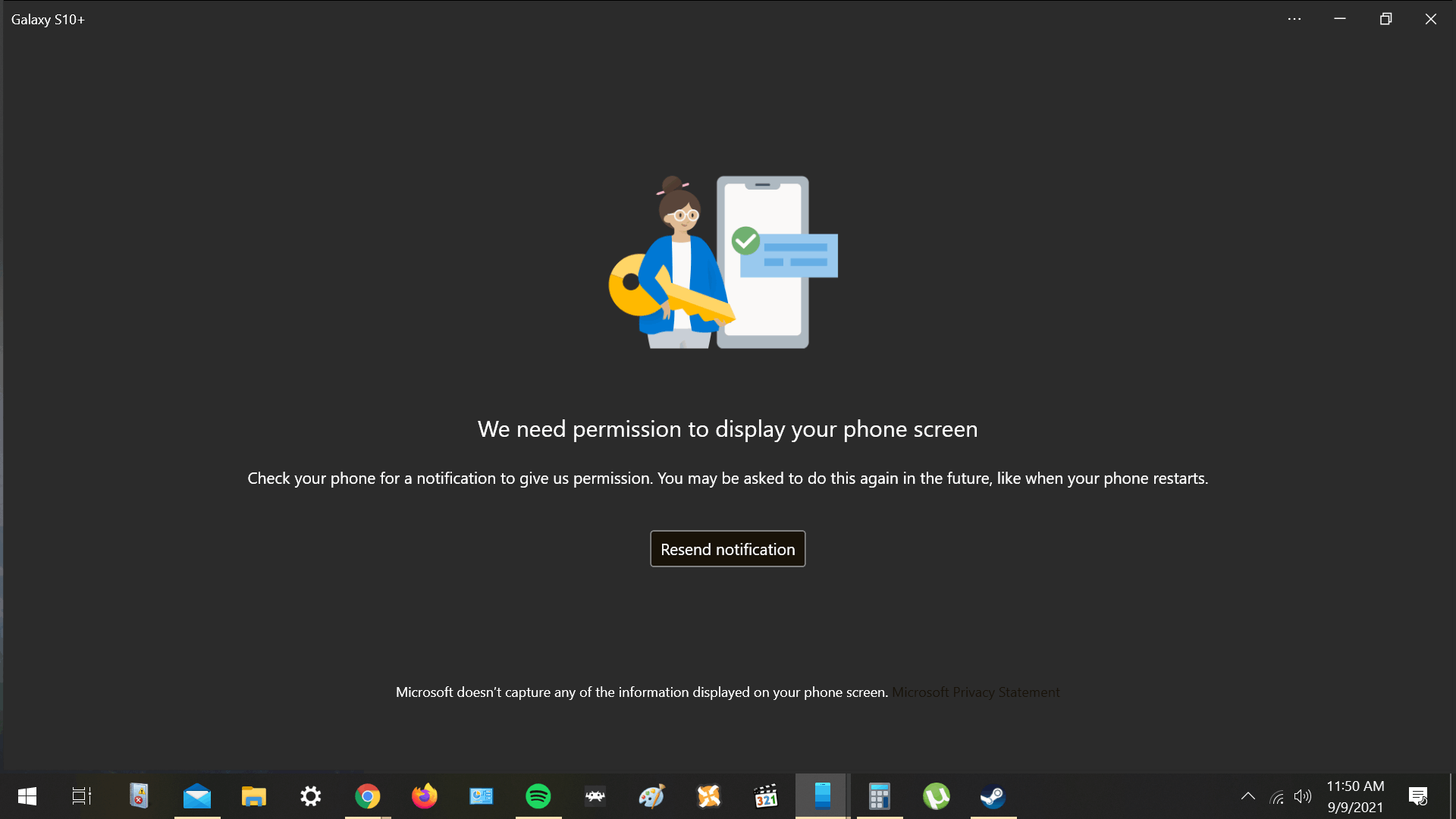Open Settings gear in the taskbar
1456x819 pixels.
point(311,796)
